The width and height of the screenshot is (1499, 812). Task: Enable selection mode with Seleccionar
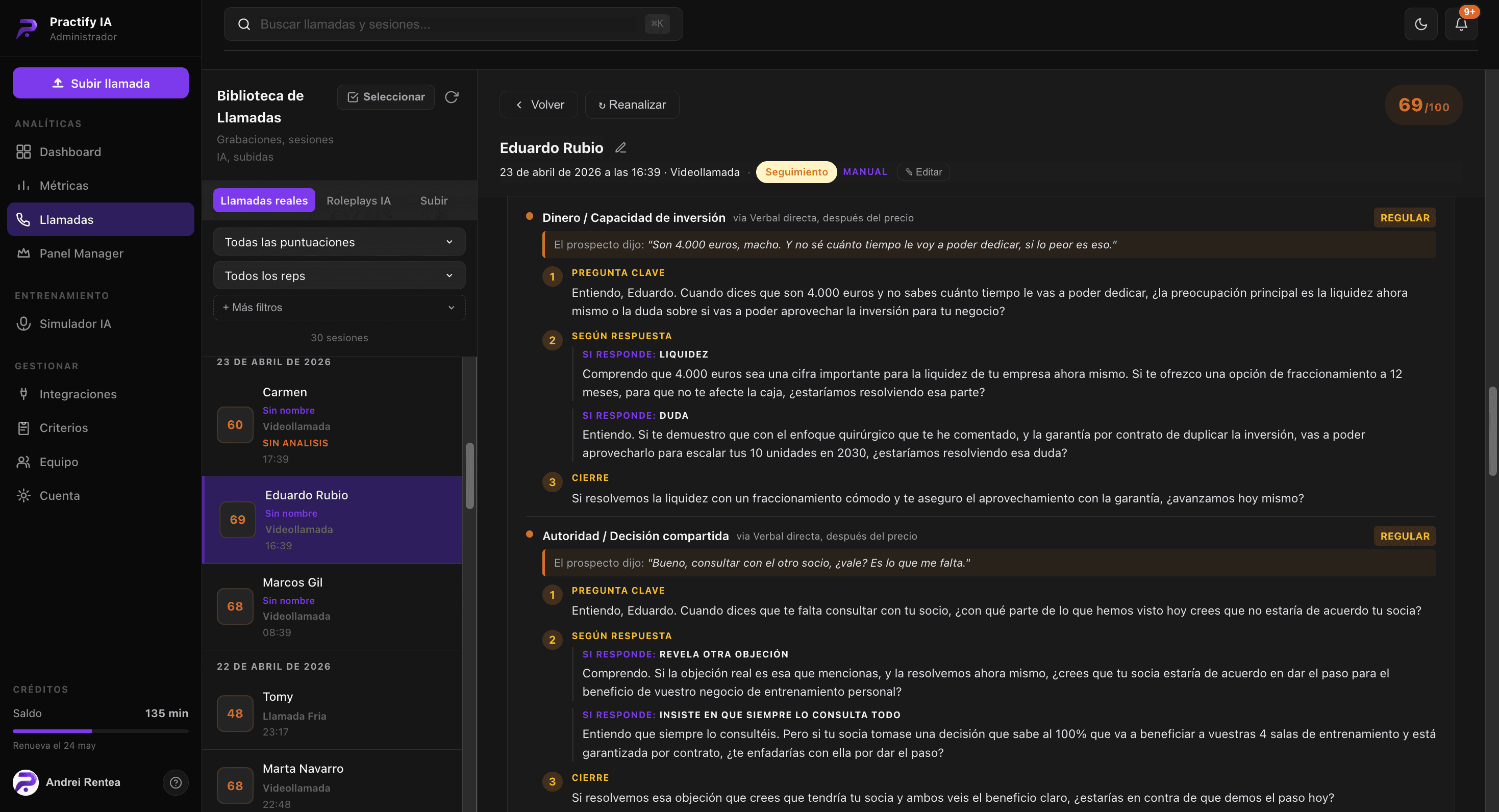[x=386, y=96]
